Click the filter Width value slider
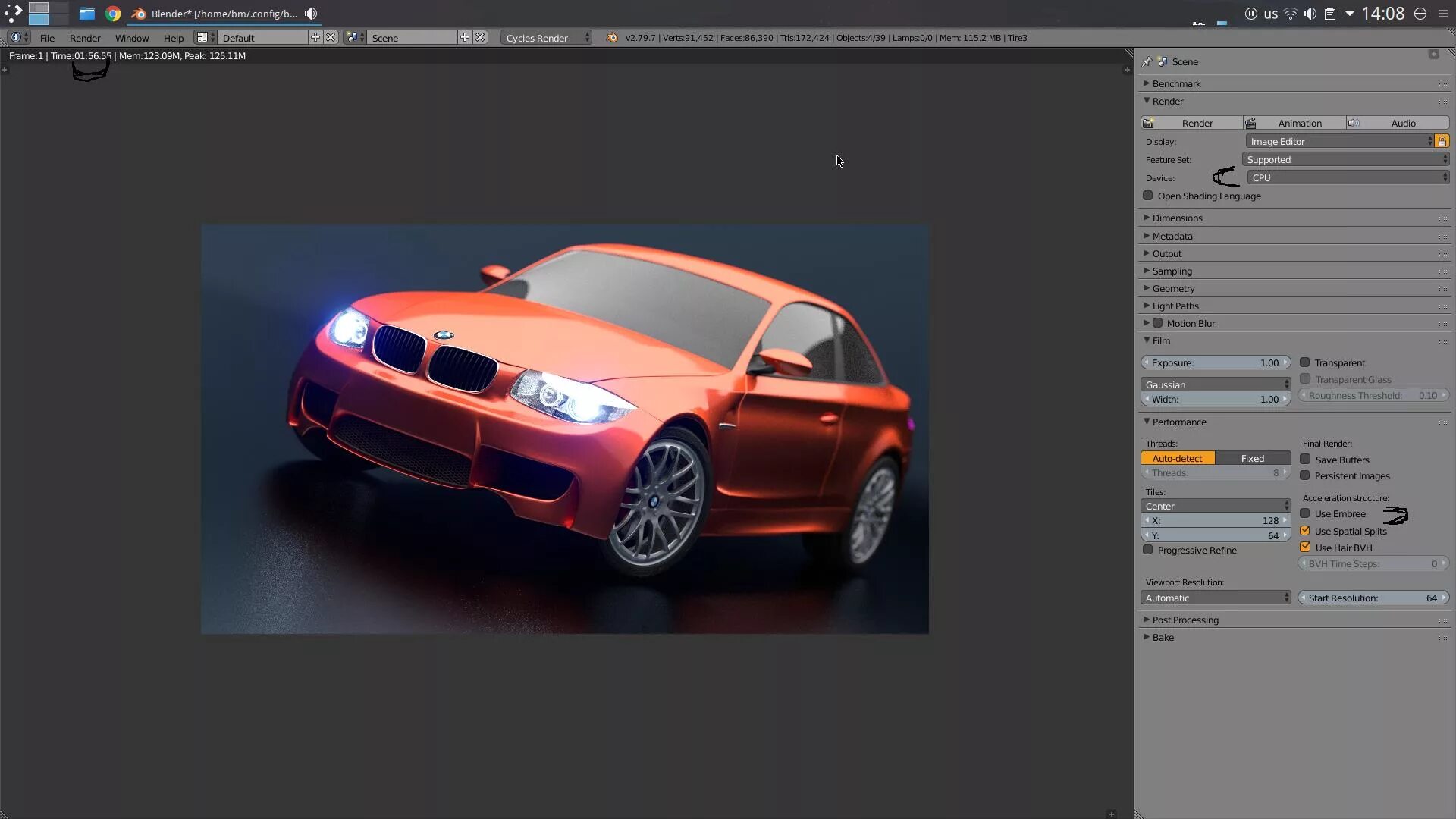Image resolution: width=1456 pixels, height=819 pixels. coord(1216,399)
